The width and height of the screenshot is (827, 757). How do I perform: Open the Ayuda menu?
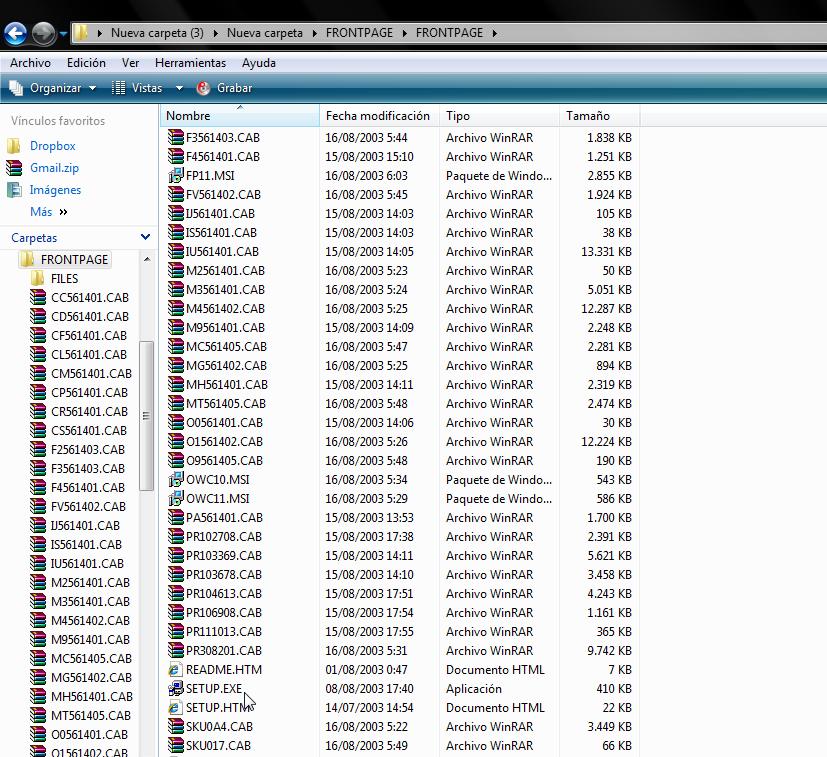tap(258, 63)
